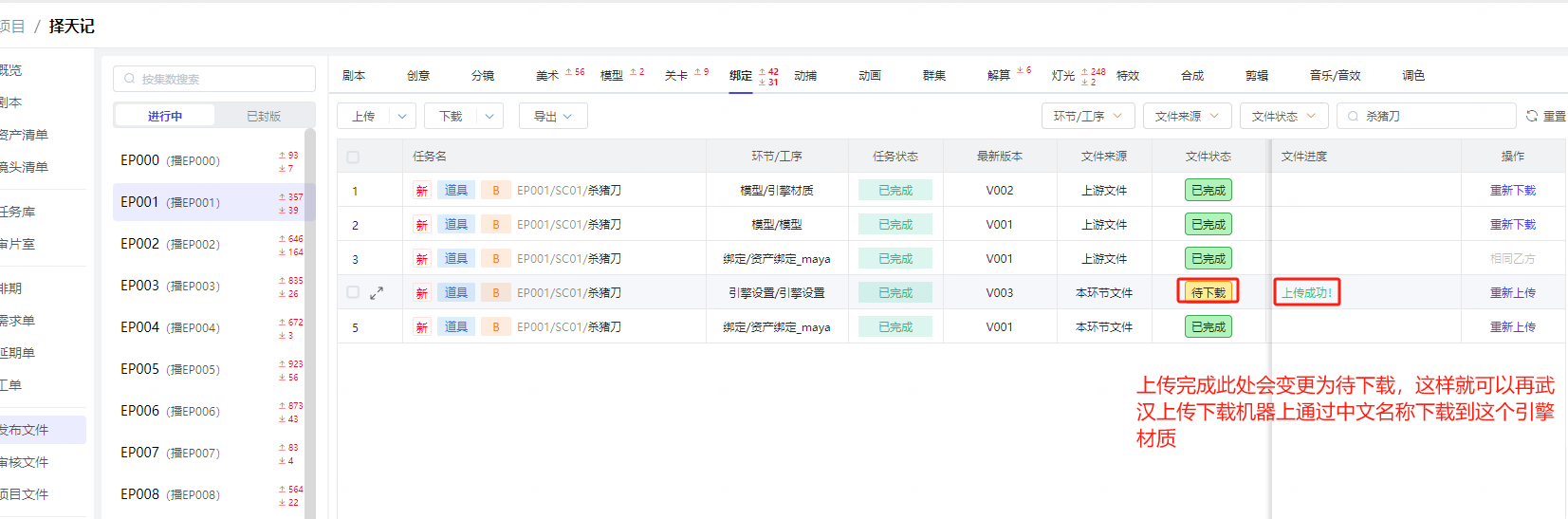Click the search magnifier in 杀猪刀 field
The image size is (1568, 519).
tap(1353, 116)
